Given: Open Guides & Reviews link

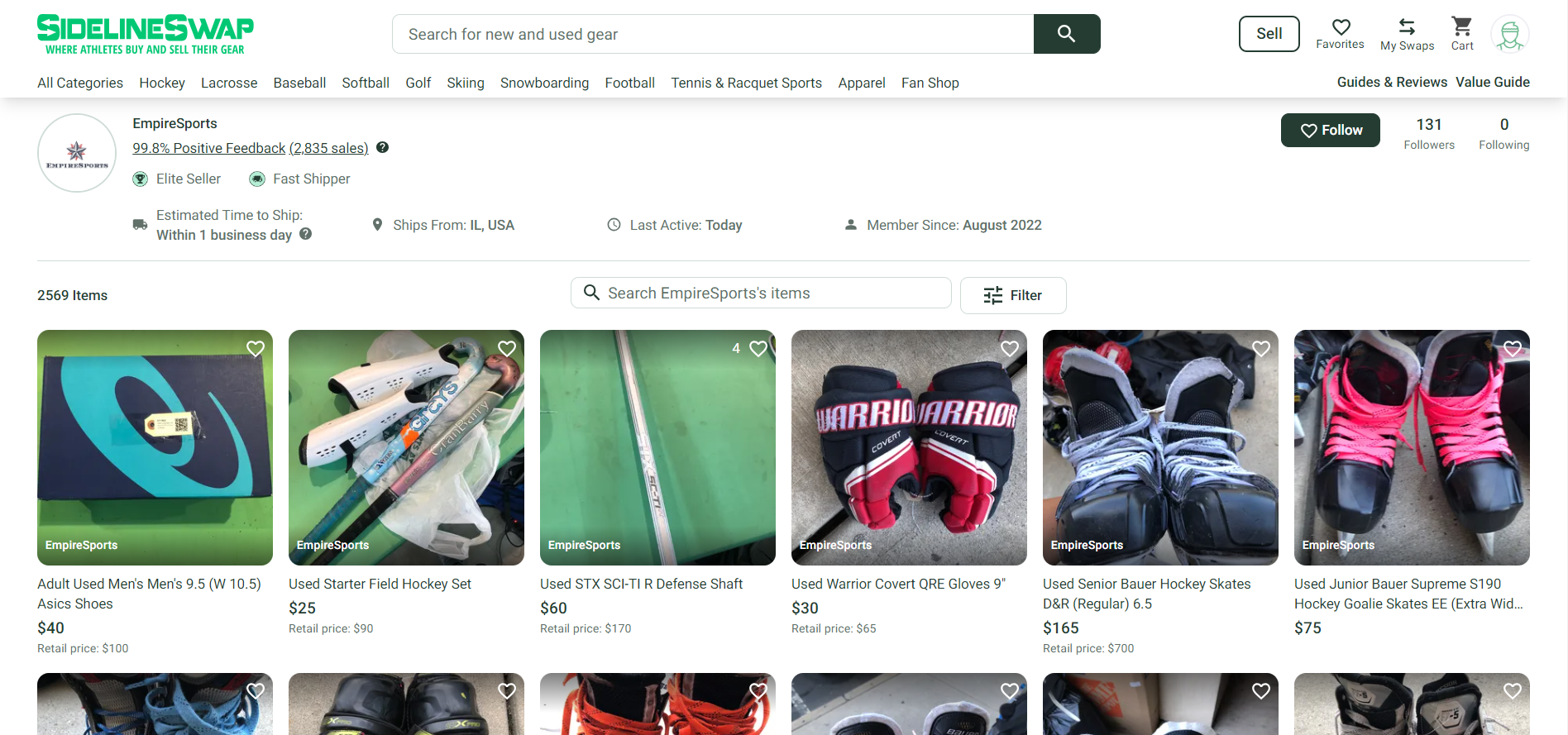Looking at the screenshot, I should pyautogui.click(x=1392, y=82).
